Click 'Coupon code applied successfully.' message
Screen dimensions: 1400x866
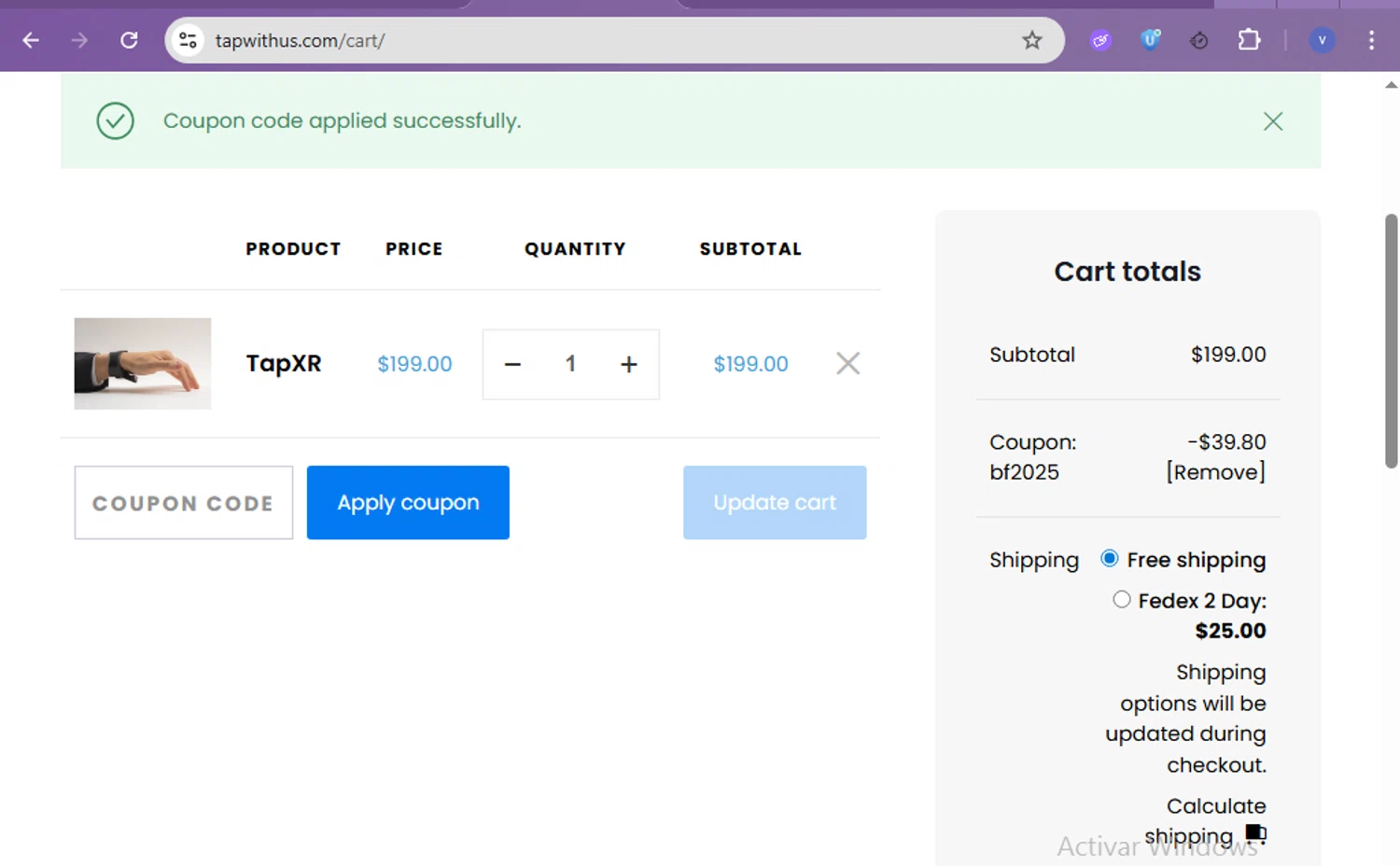[x=342, y=121]
